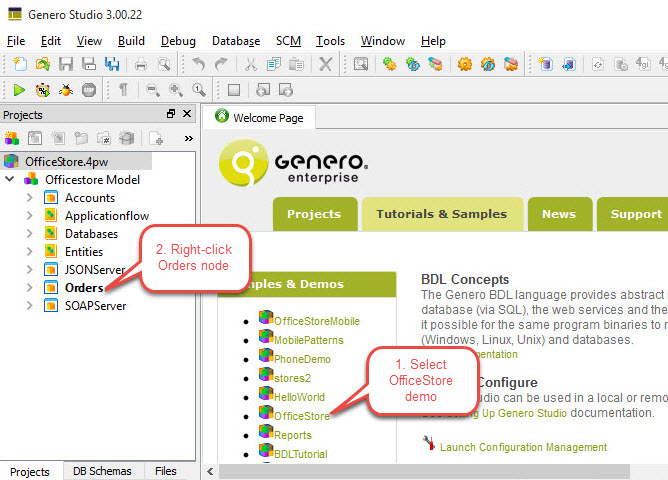
Task: Click the Zoom Out magnifier icon
Action: 153,90
